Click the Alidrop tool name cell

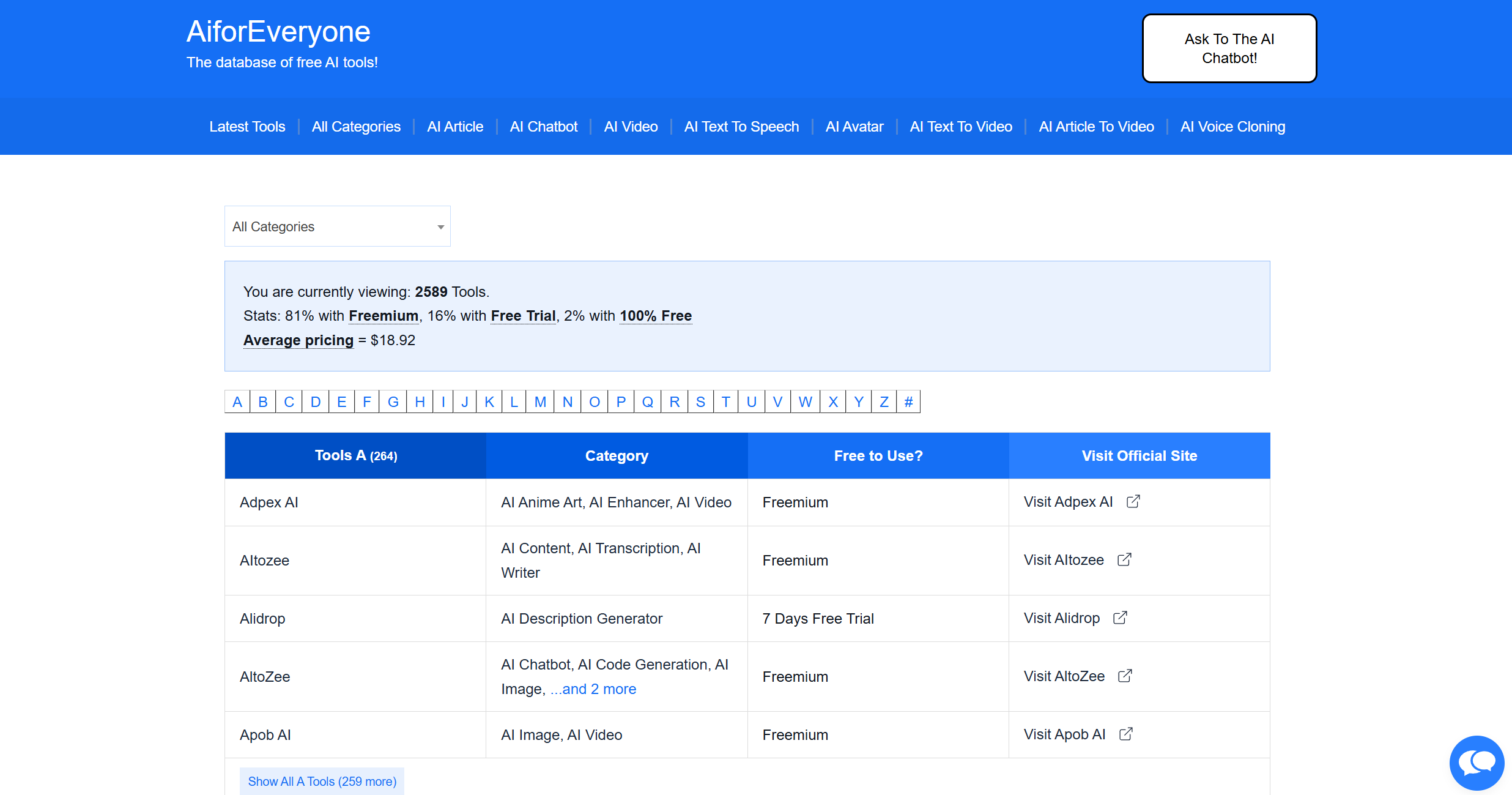(x=355, y=619)
